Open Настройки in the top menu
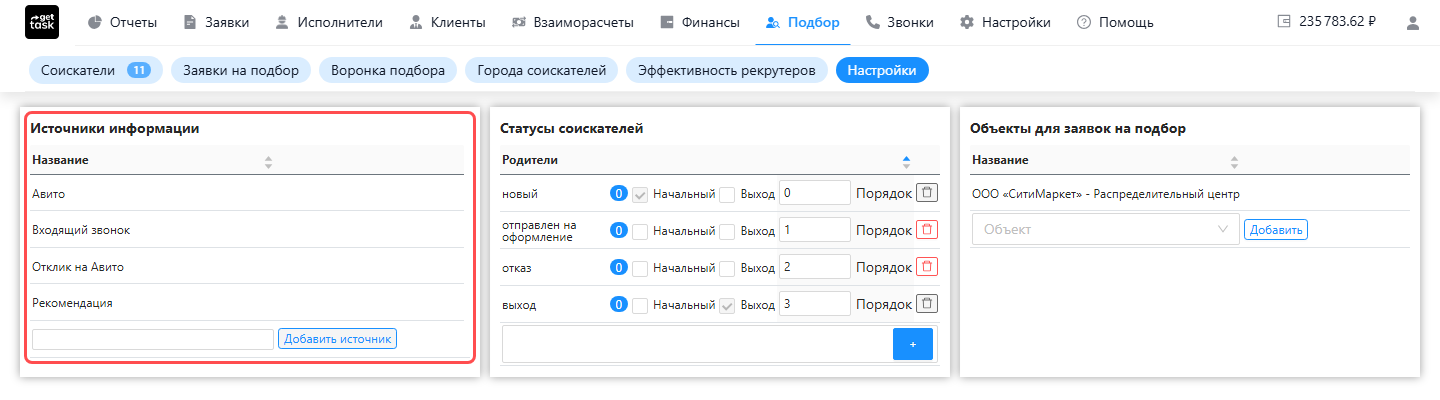This screenshot has height=400, width=1440. coord(1005,22)
